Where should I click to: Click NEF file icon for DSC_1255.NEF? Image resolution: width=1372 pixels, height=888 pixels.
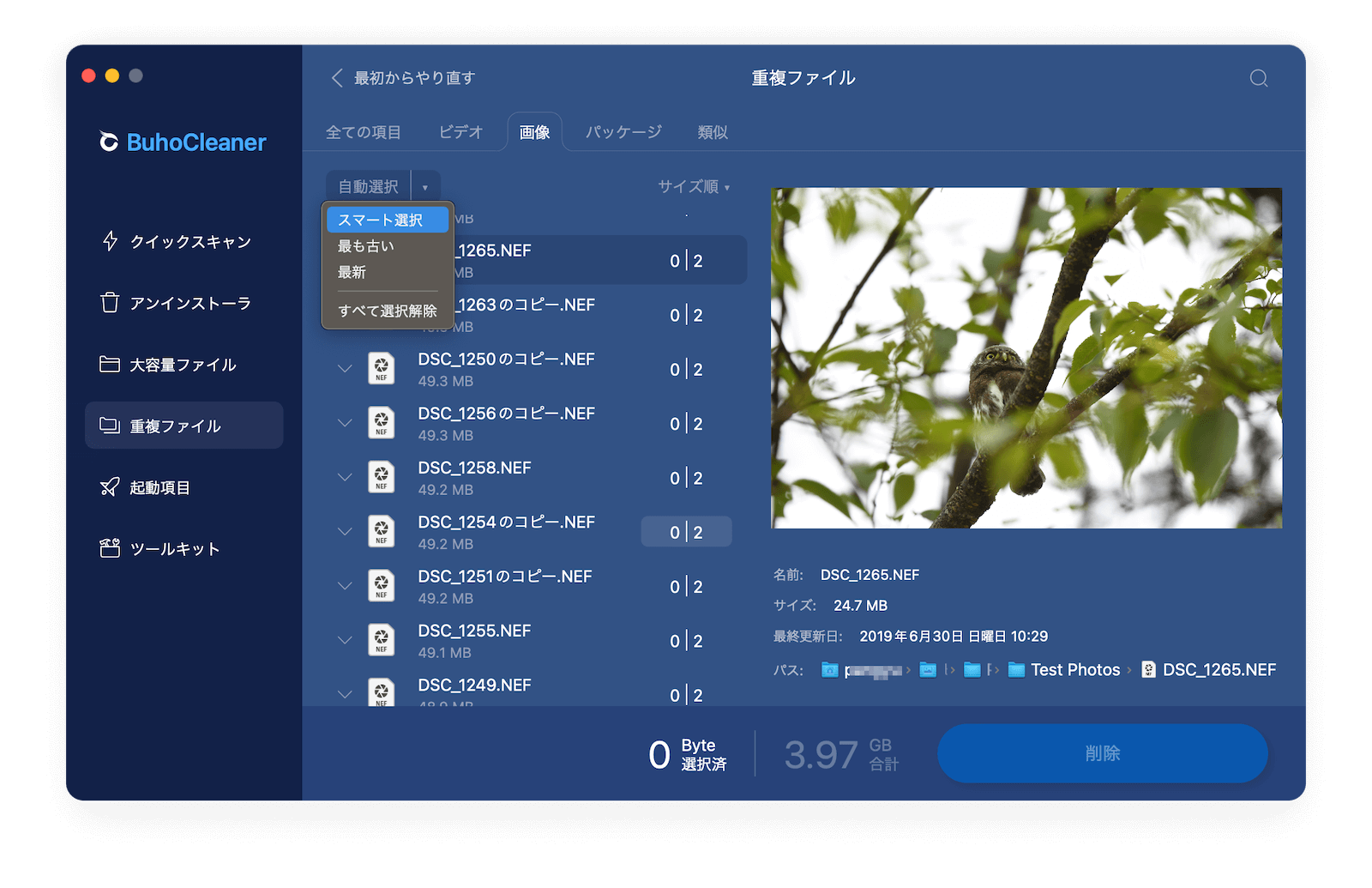(382, 640)
